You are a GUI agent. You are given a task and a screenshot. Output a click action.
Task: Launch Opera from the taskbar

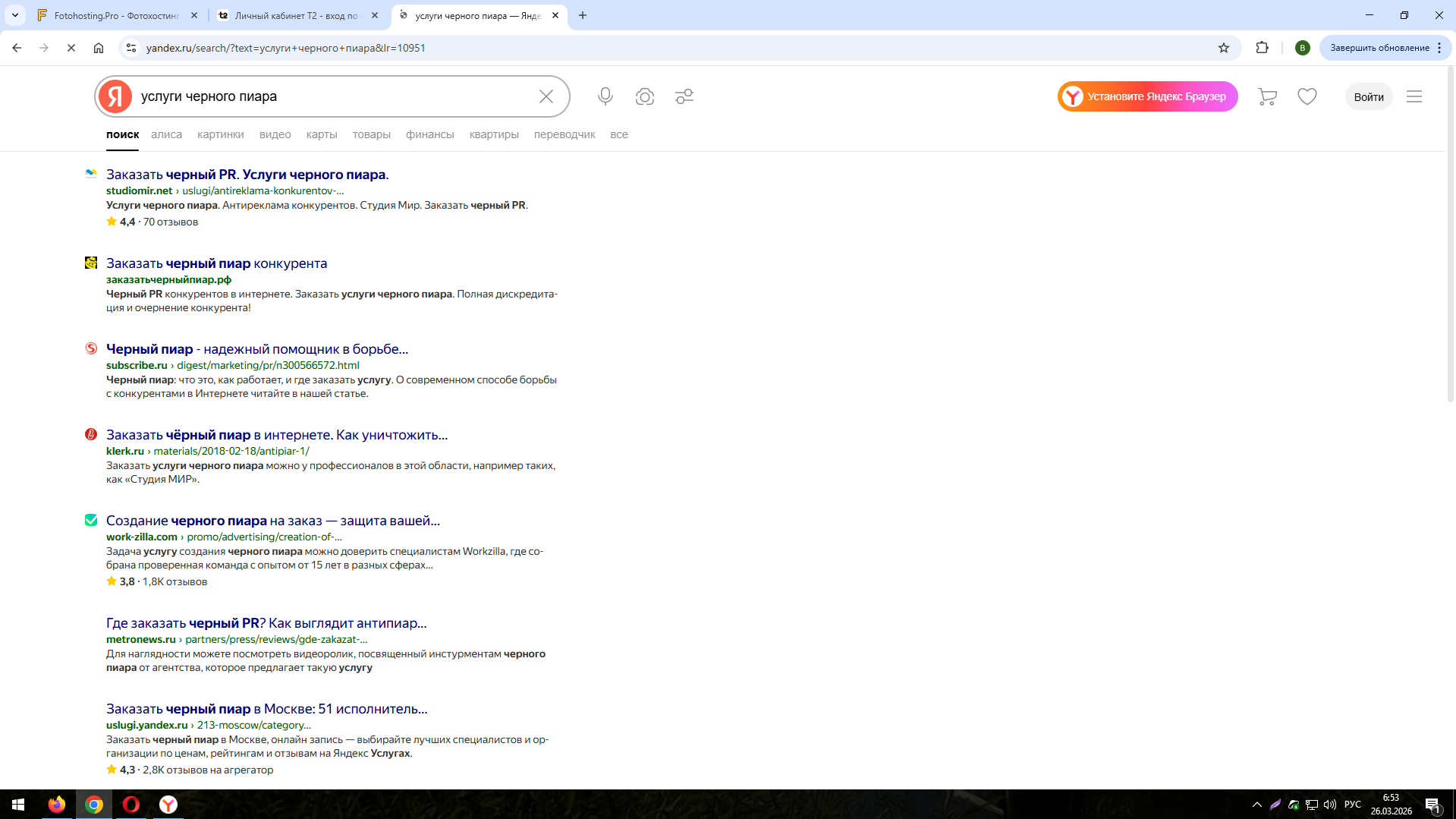(x=131, y=805)
